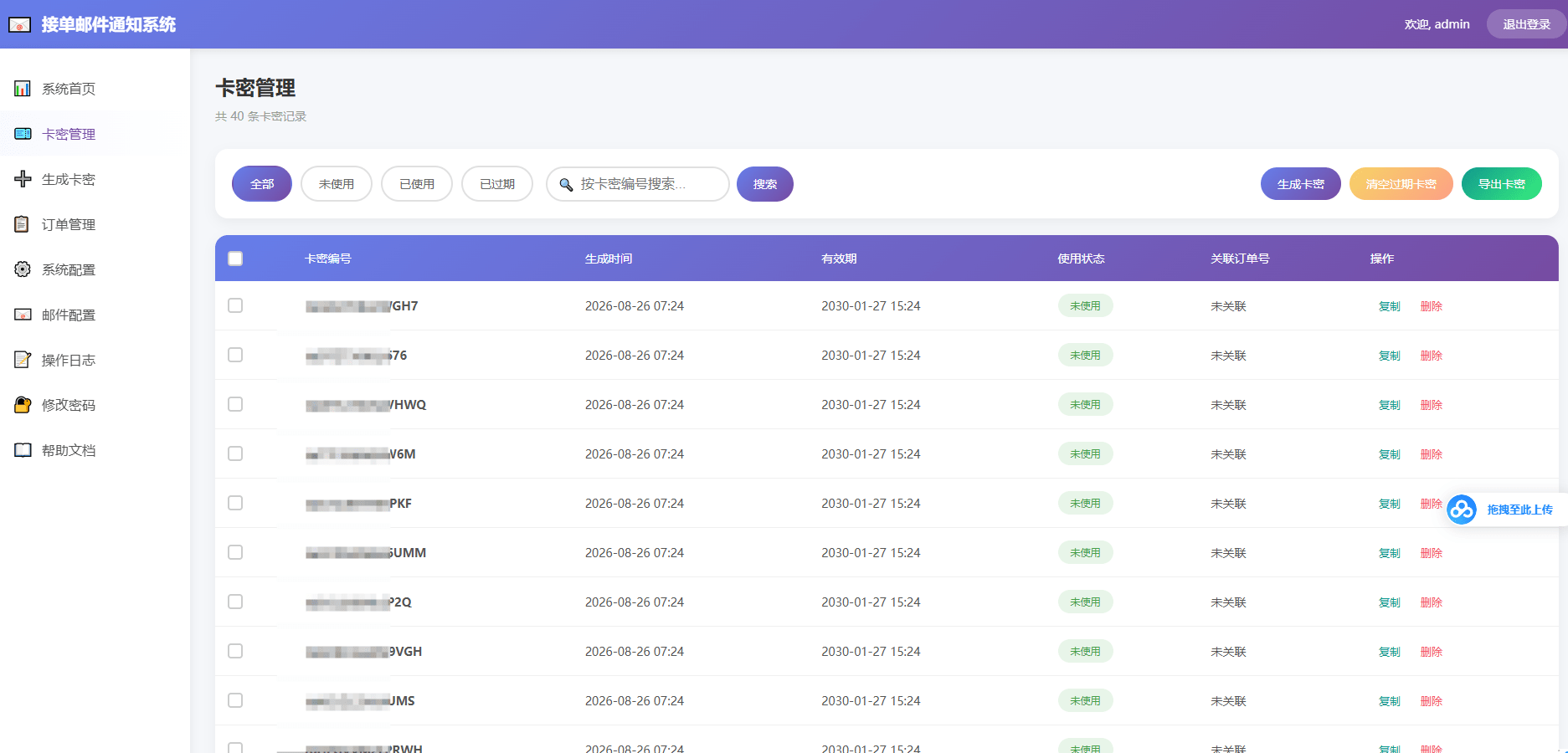
Task: Copy the card ending in UMS
Action: coord(1390,701)
